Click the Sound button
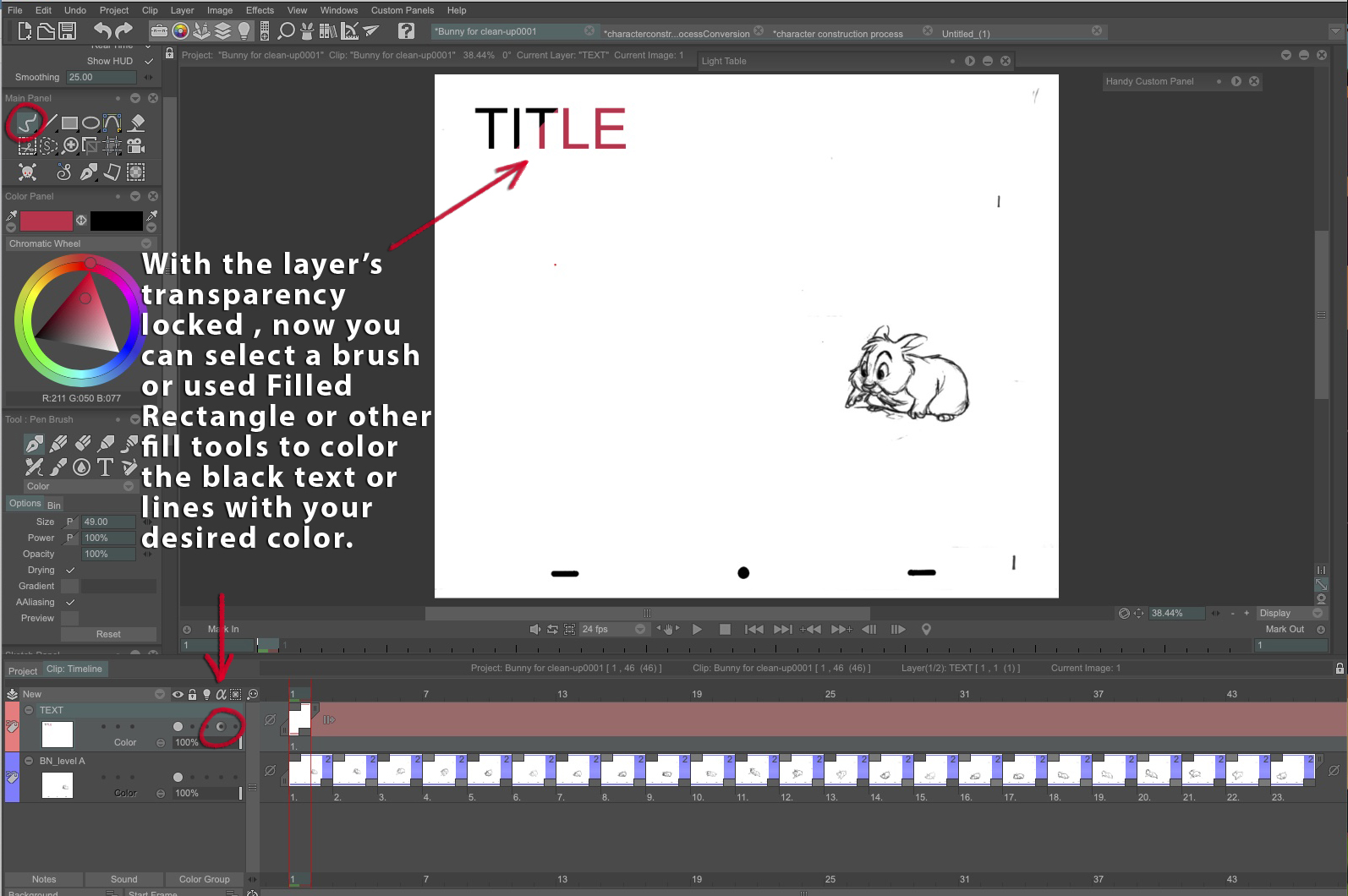The height and width of the screenshot is (896, 1348). 123,879
